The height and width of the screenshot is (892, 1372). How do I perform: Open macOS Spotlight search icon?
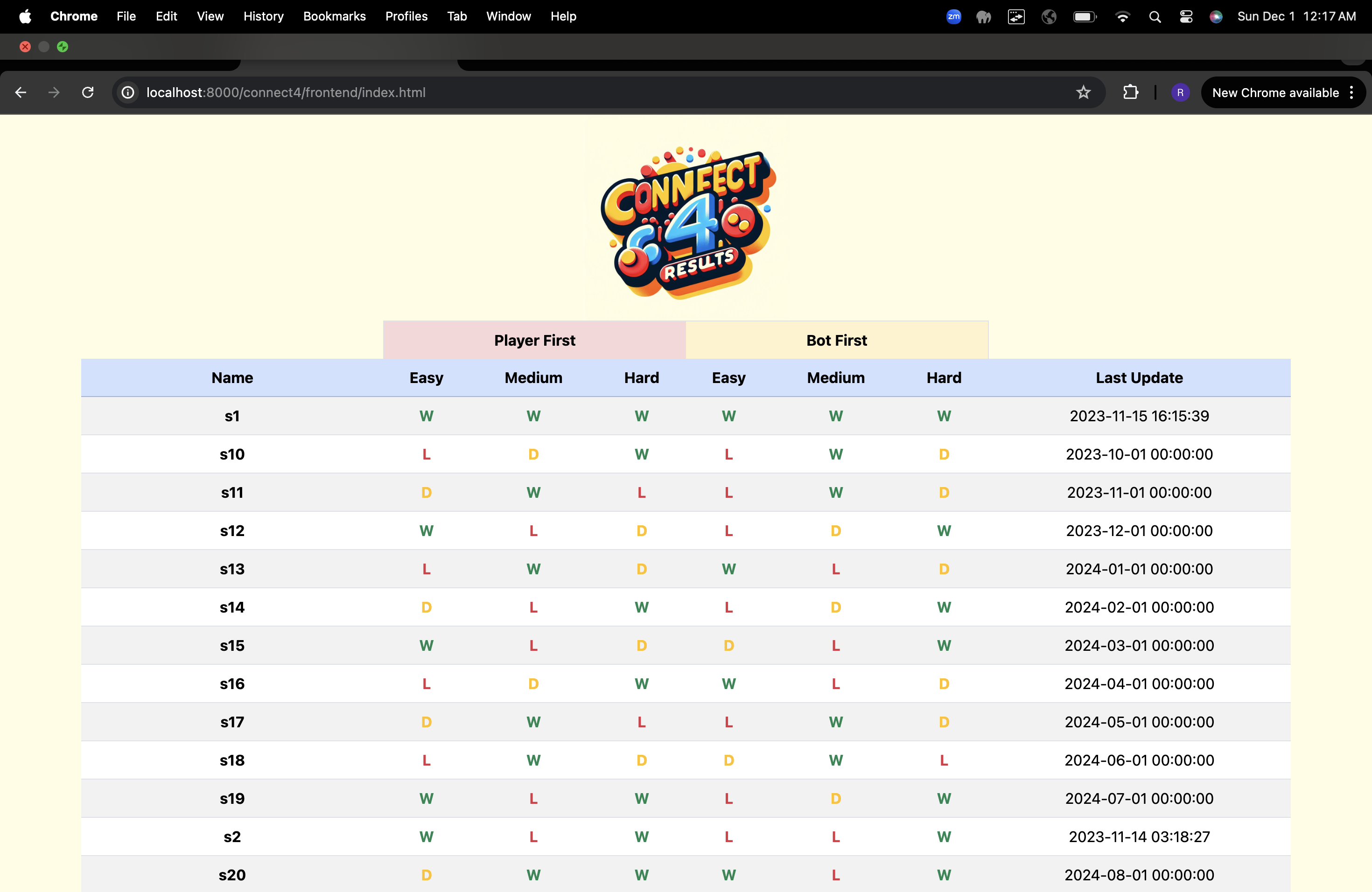tap(1155, 17)
